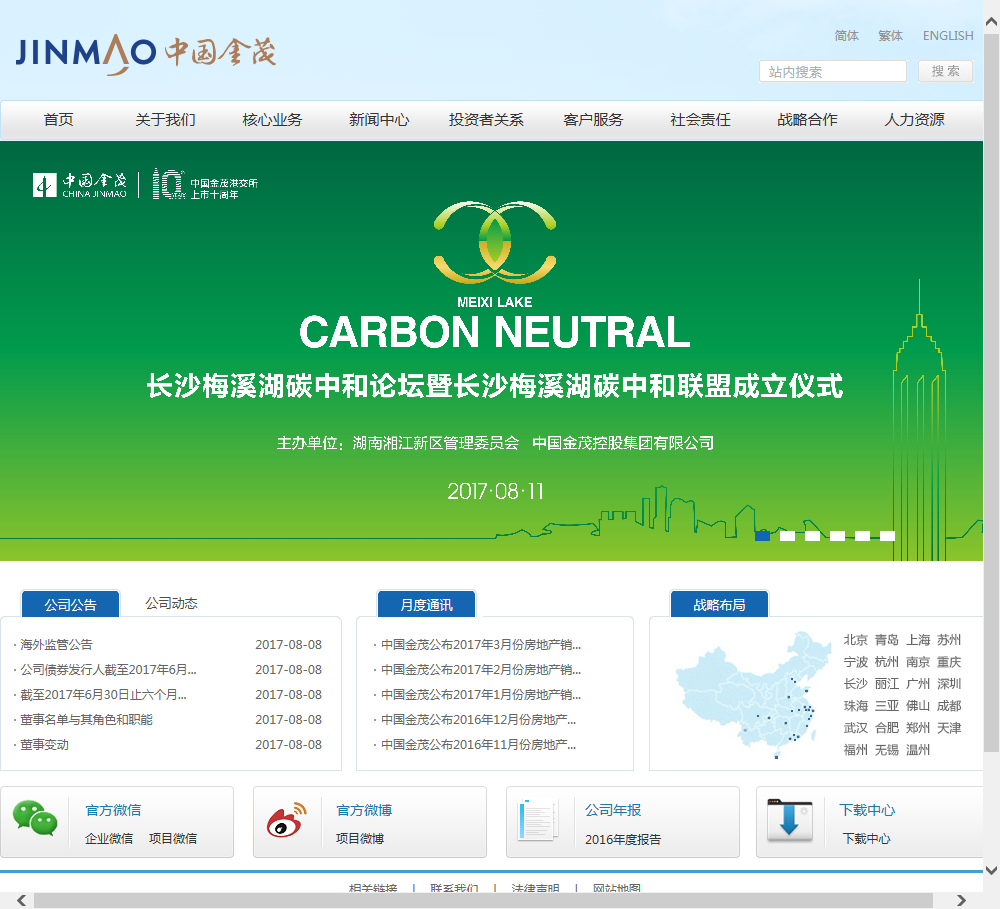Click the horizontal scrollbar left arrow
The height and width of the screenshot is (909, 1000).
point(22,900)
